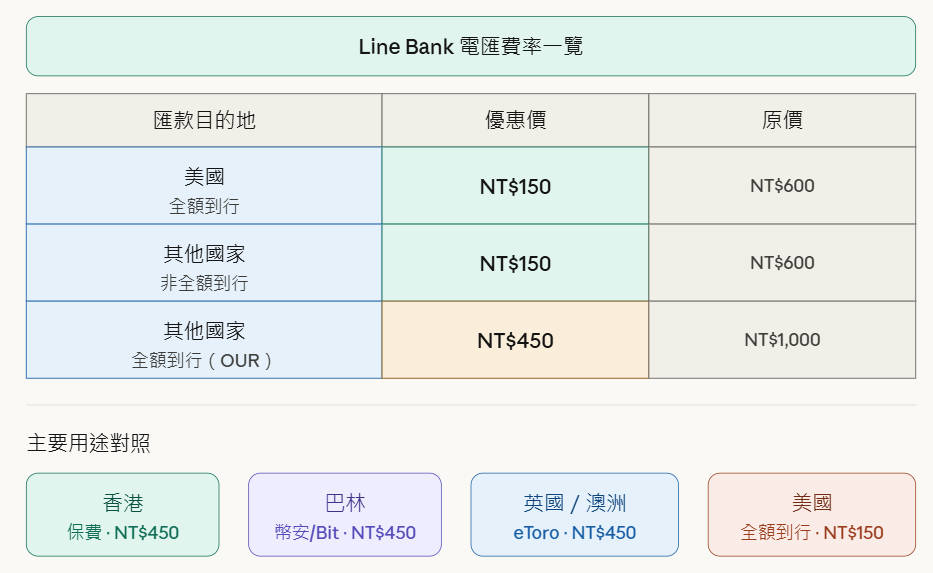Select the 美國 全額到行 destination cell

[204, 186]
